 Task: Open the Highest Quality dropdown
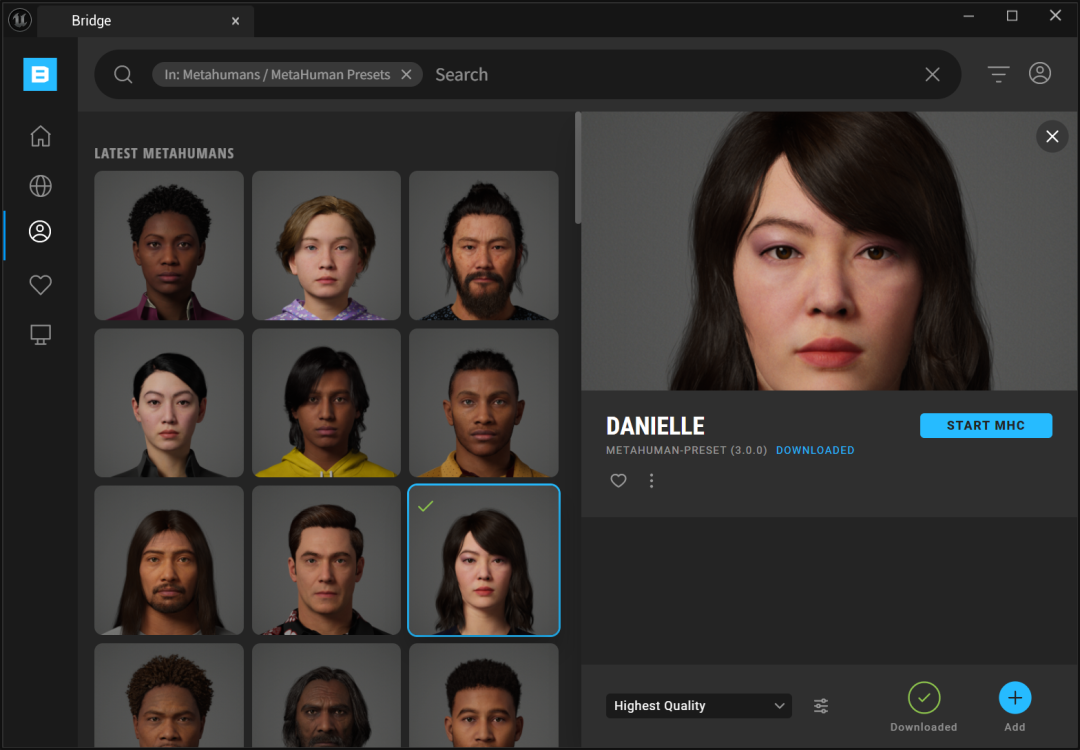pos(698,706)
